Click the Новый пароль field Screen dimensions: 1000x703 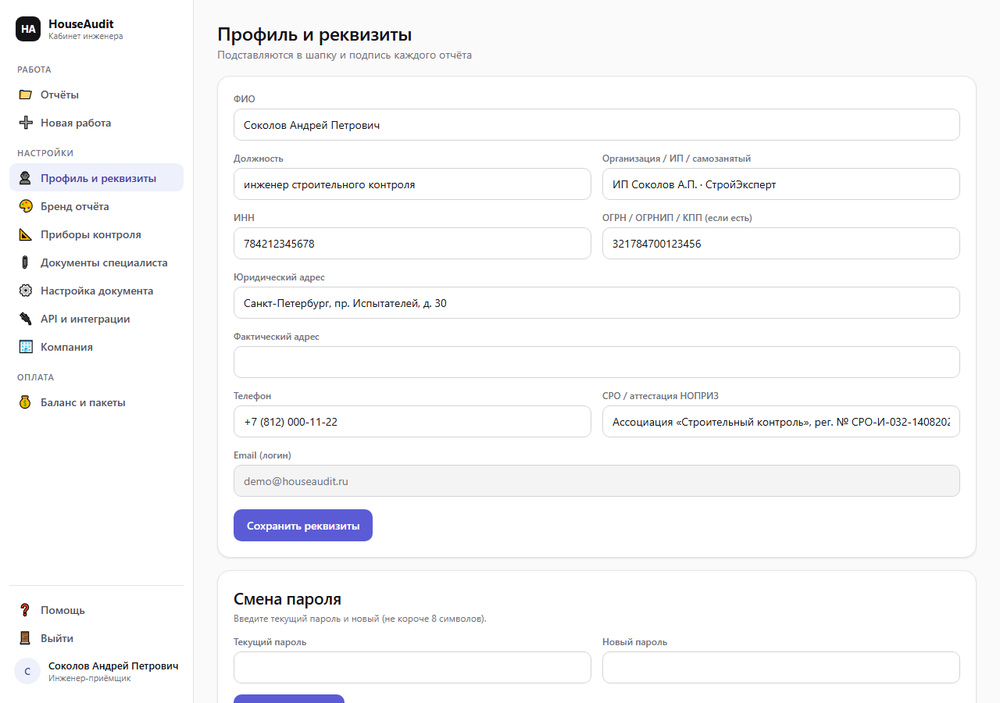click(x=781, y=667)
